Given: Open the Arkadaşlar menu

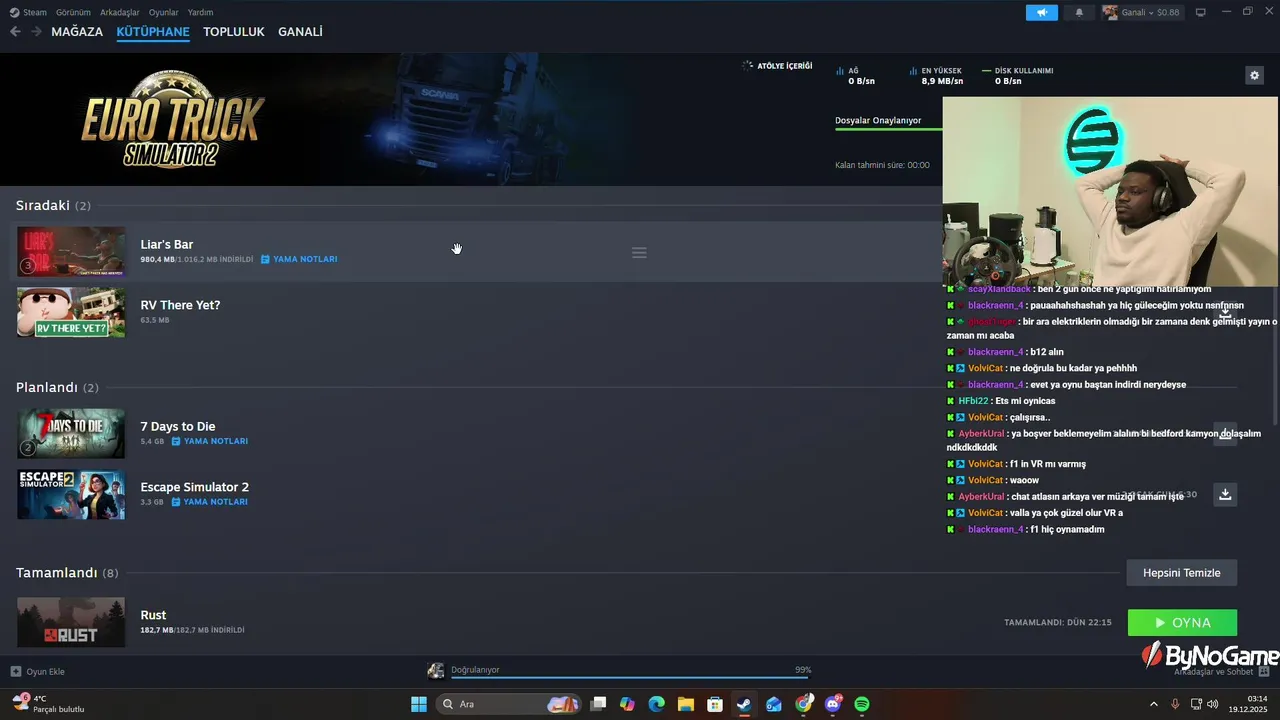Looking at the screenshot, I should pos(120,12).
